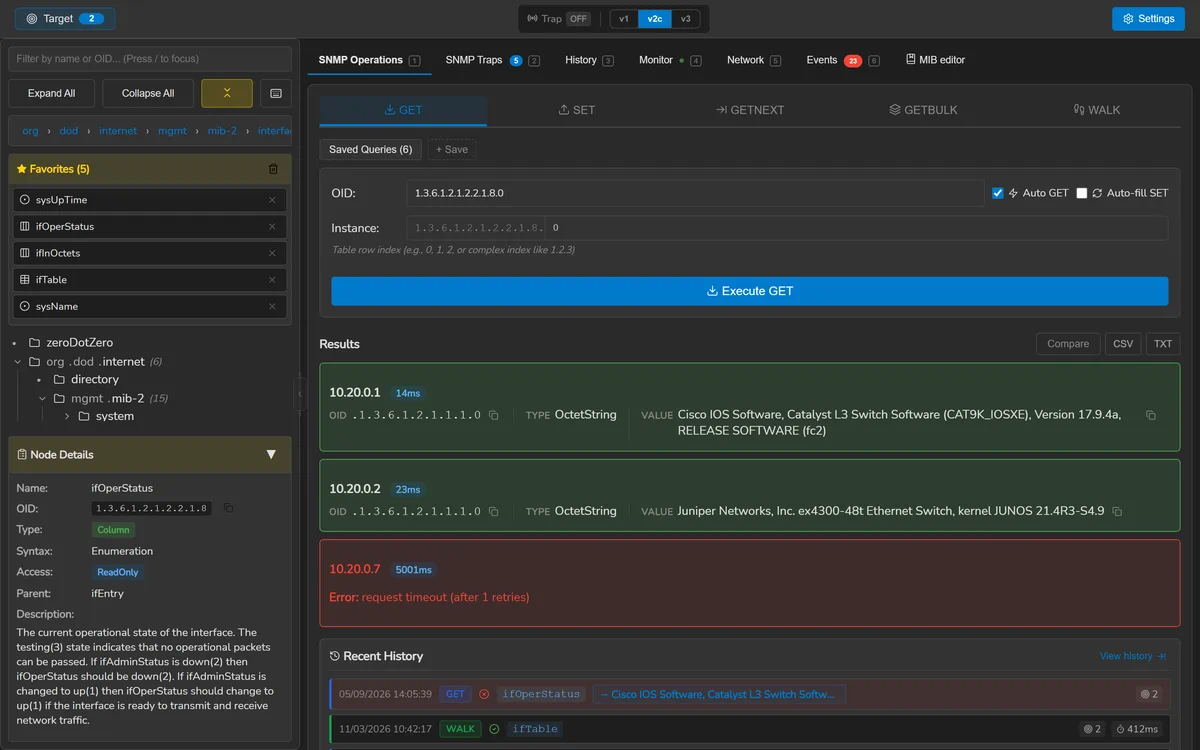This screenshot has height=750, width=1200.
Task: Click the Execute GET button
Action: pyautogui.click(x=750, y=291)
